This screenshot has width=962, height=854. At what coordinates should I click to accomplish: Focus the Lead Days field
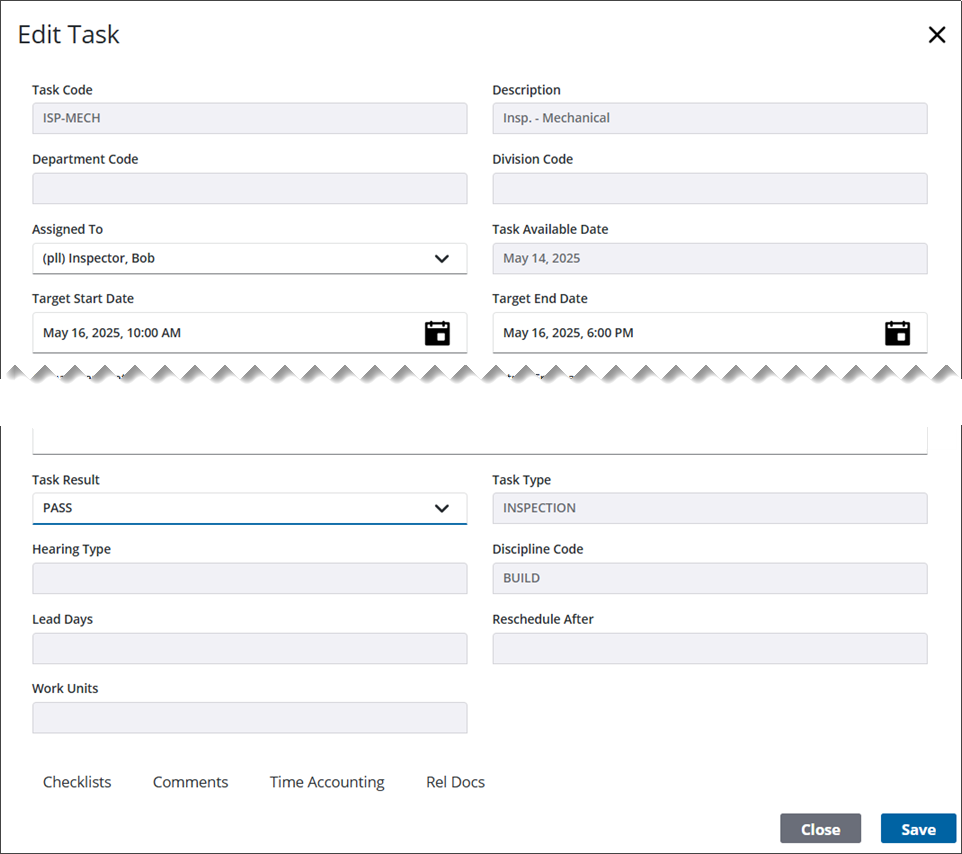tap(249, 648)
